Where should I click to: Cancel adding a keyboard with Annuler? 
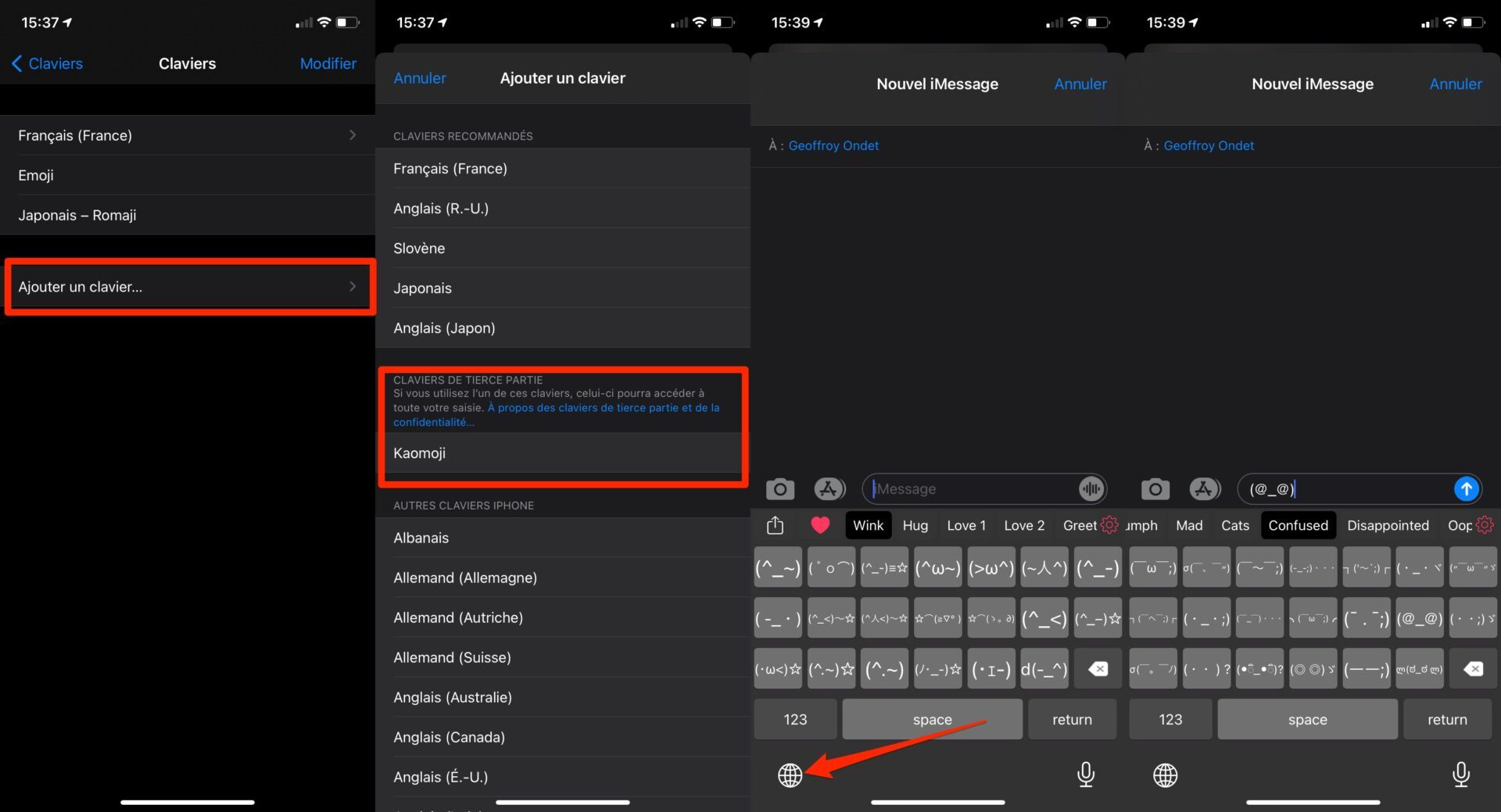pyautogui.click(x=420, y=78)
